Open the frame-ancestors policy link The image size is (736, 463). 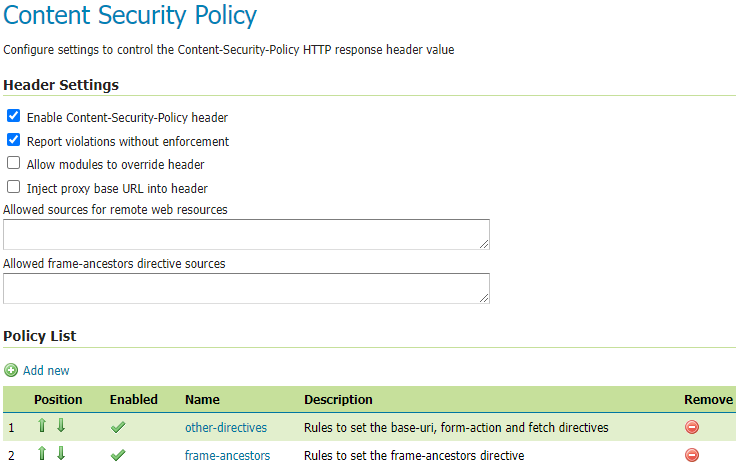(x=227, y=456)
